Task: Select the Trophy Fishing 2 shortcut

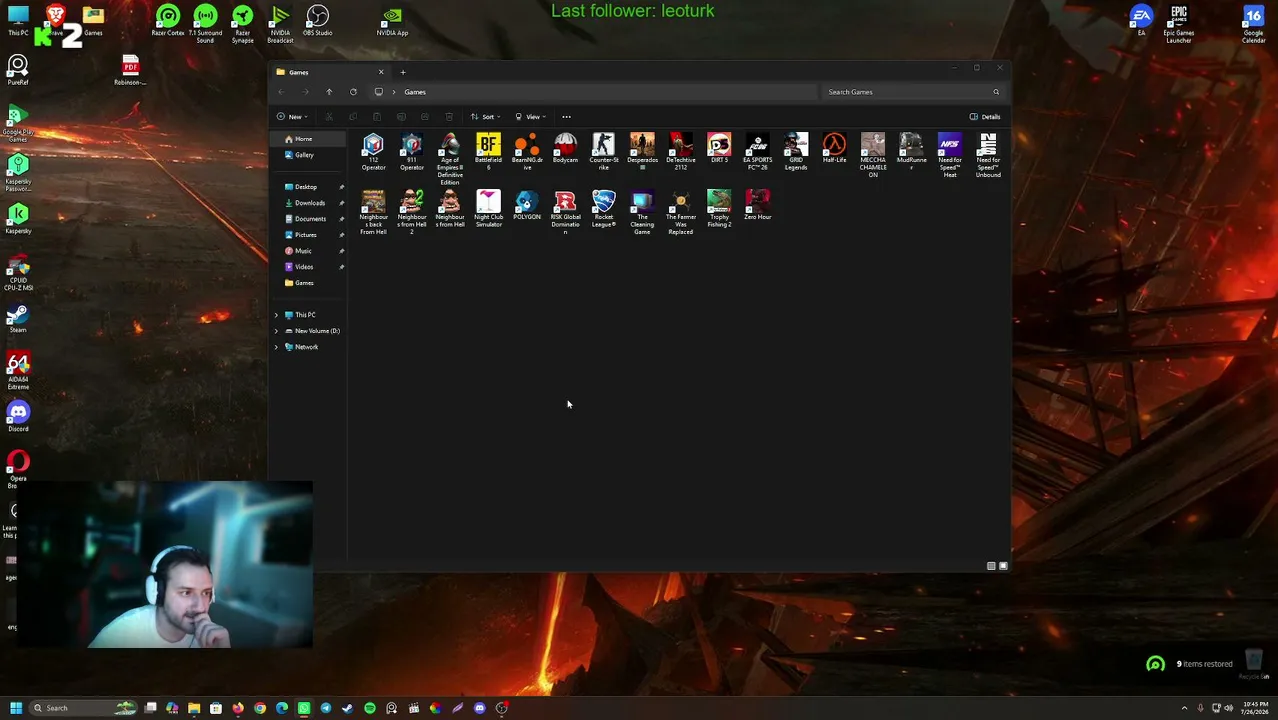Action: (719, 209)
